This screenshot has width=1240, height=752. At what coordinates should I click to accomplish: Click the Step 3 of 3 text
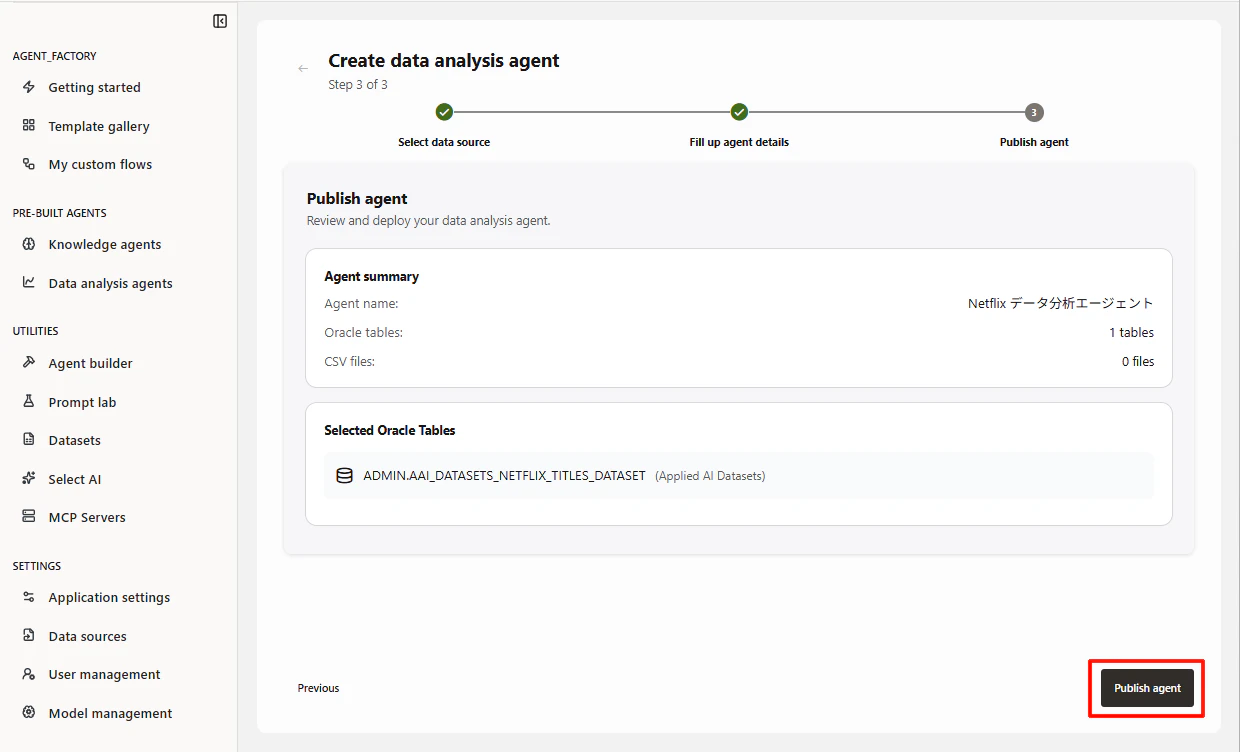click(358, 85)
